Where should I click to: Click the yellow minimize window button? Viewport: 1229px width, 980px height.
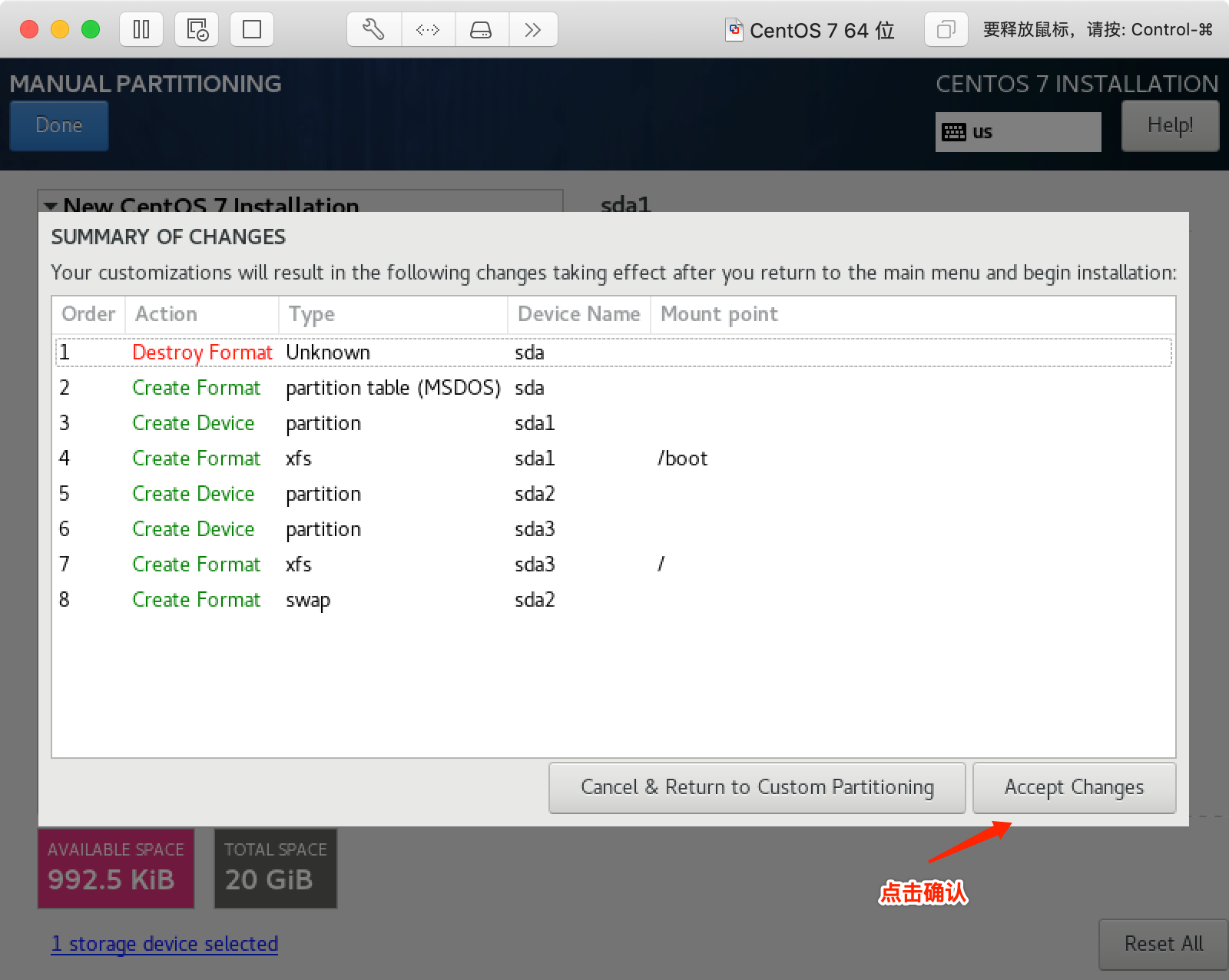click(x=60, y=29)
